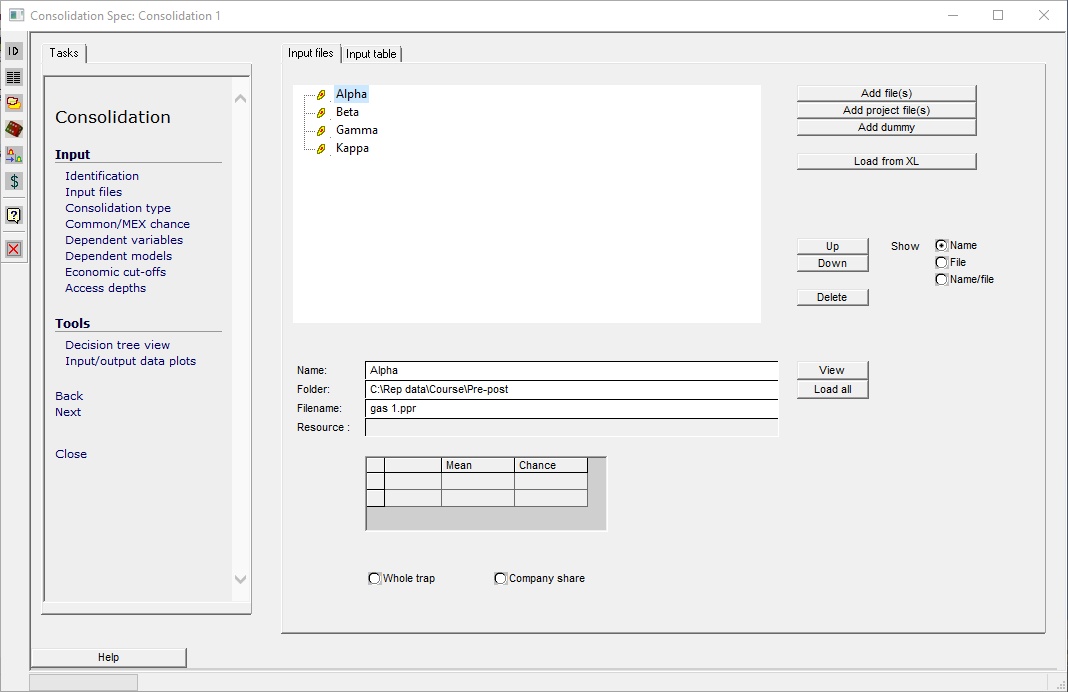Open the Decision tree view link

(116, 344)
